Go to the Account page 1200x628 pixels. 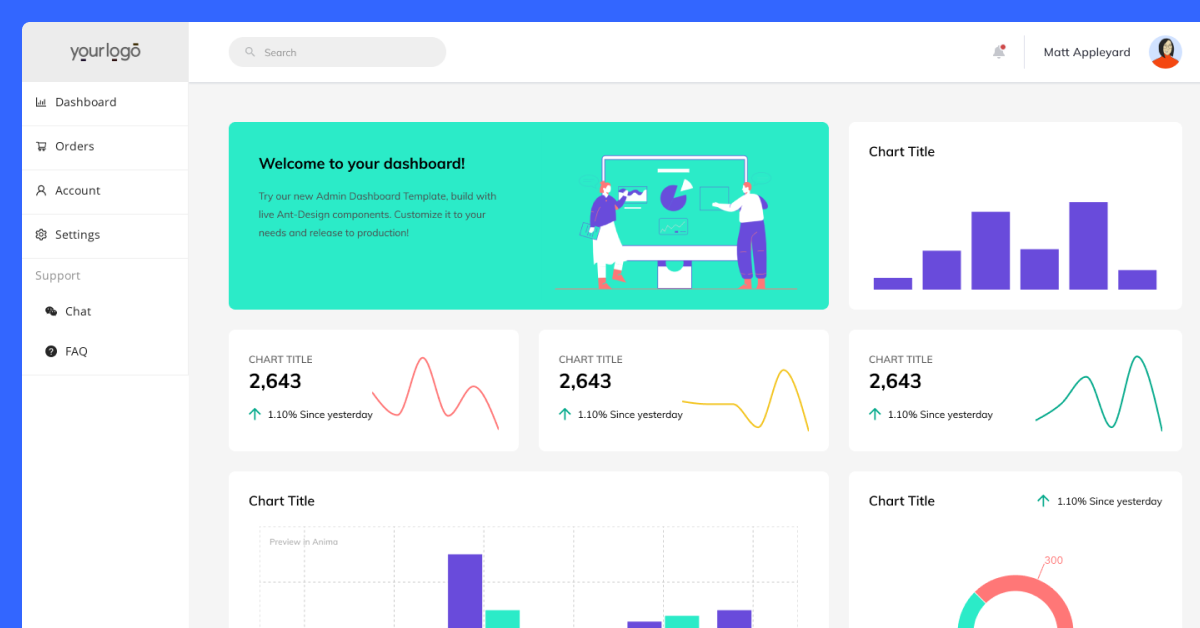tap(77, 190)
